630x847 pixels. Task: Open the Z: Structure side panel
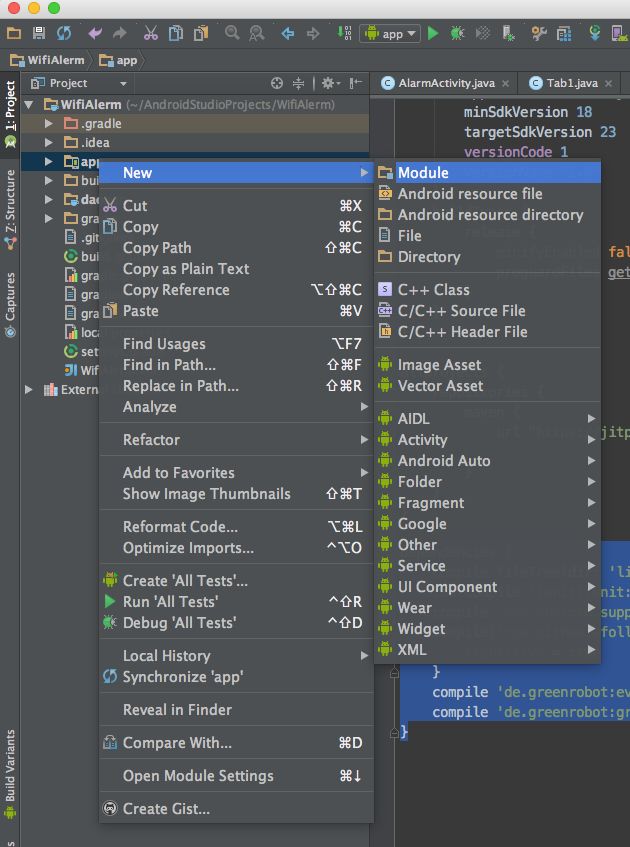click(x=10, y=210)
